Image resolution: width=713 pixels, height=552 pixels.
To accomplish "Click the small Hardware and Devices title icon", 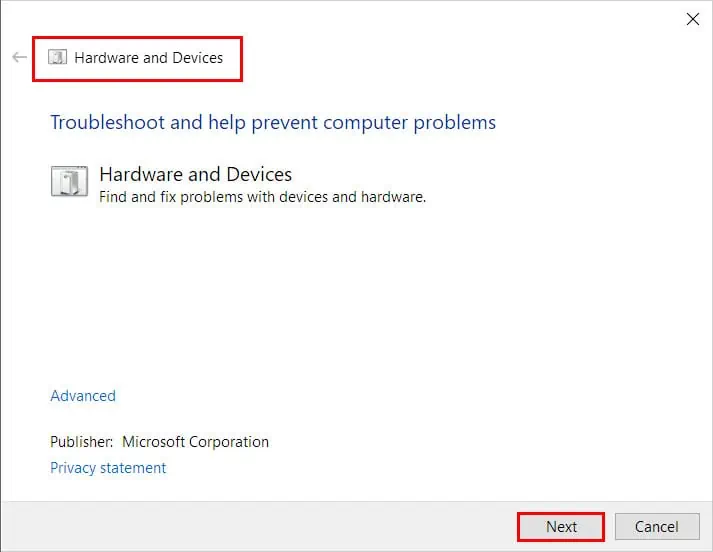I will [x=57, y=57].
